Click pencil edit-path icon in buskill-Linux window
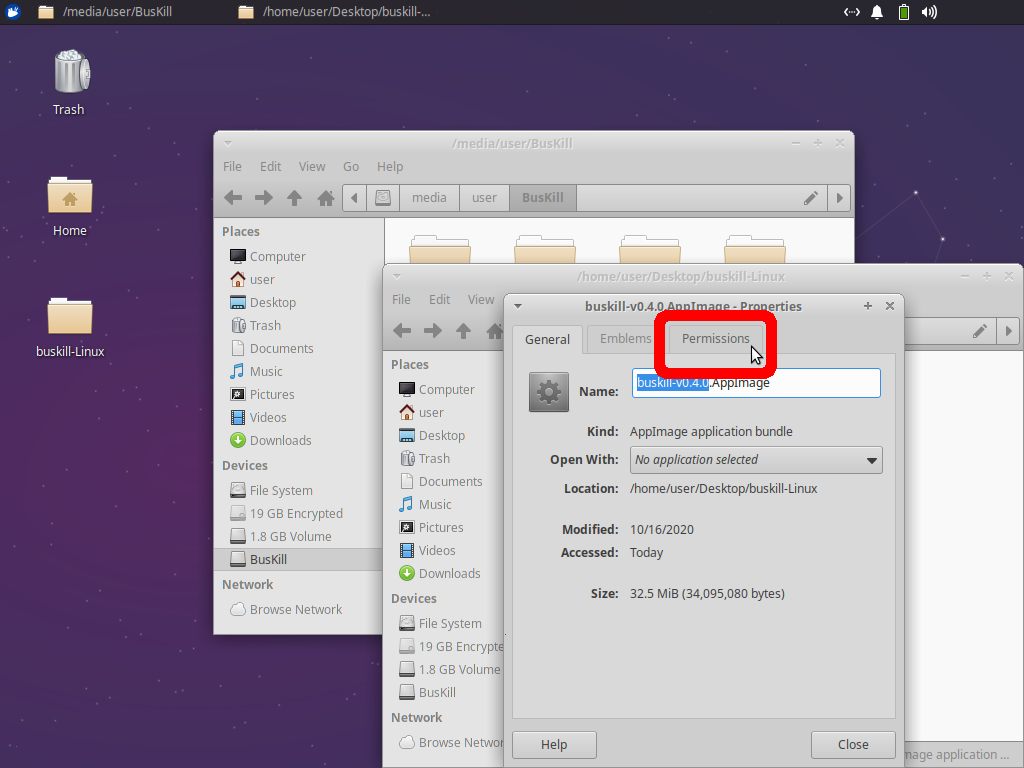The height and width of the screenshot is (768, 1024). tap(980, 331)
